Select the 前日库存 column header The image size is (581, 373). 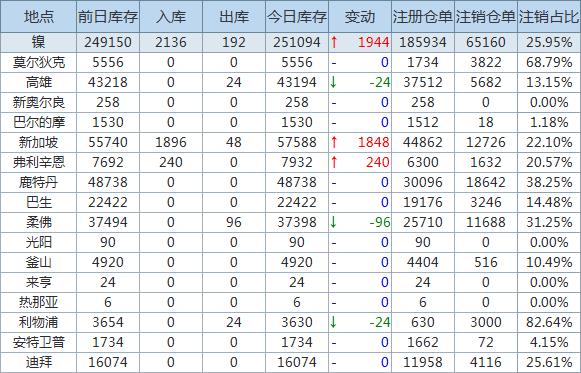[108, 17]
